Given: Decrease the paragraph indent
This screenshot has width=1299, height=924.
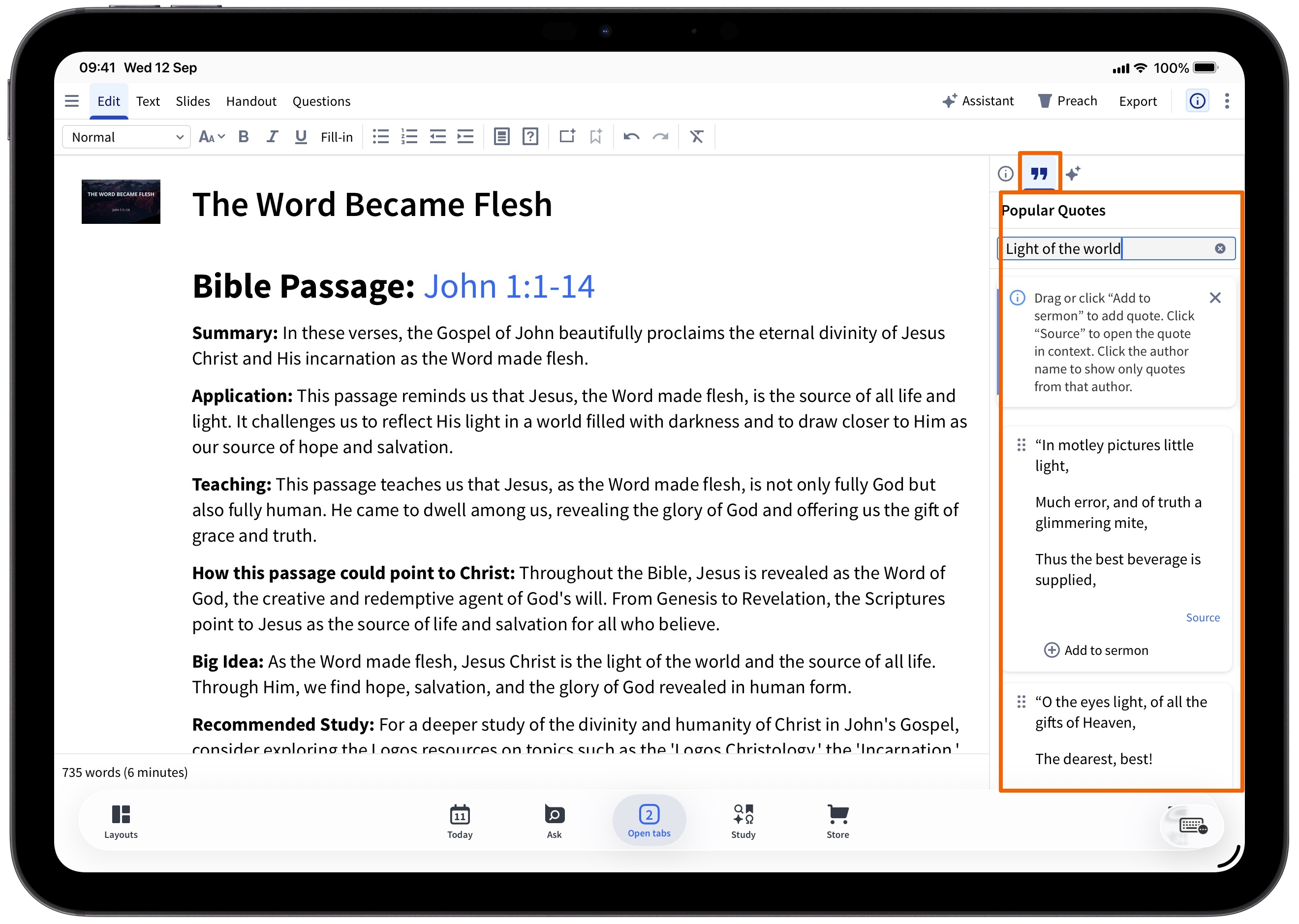Looking at the screenshot, I should (437, 137).
